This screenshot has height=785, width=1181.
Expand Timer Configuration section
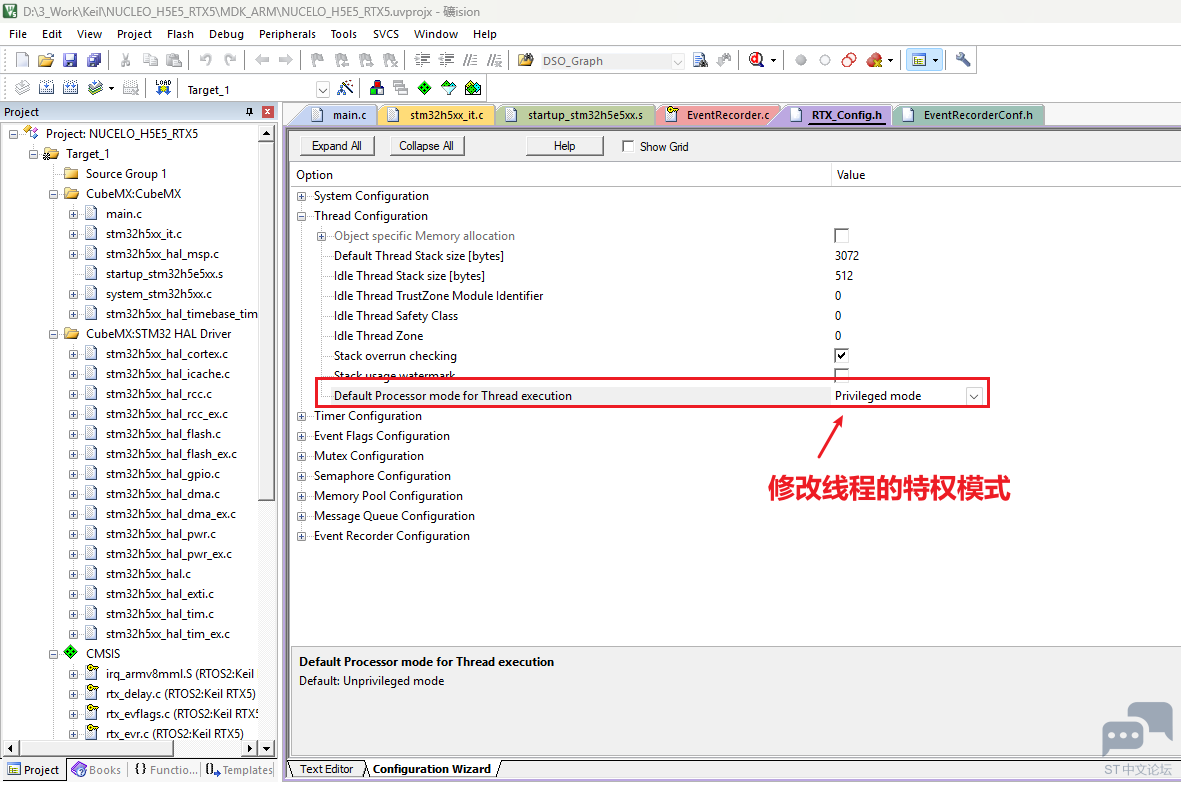301,416
